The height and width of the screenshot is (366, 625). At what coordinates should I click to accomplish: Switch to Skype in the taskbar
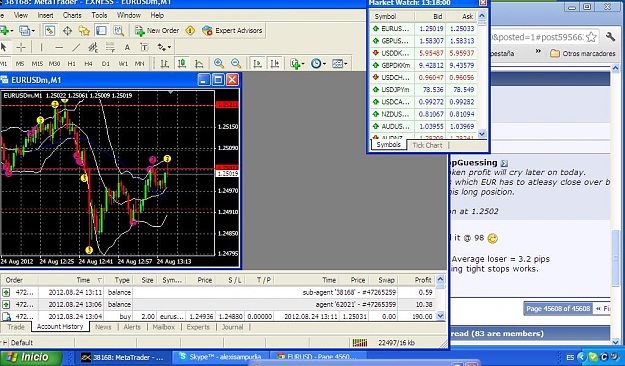(x=221, y=357)
